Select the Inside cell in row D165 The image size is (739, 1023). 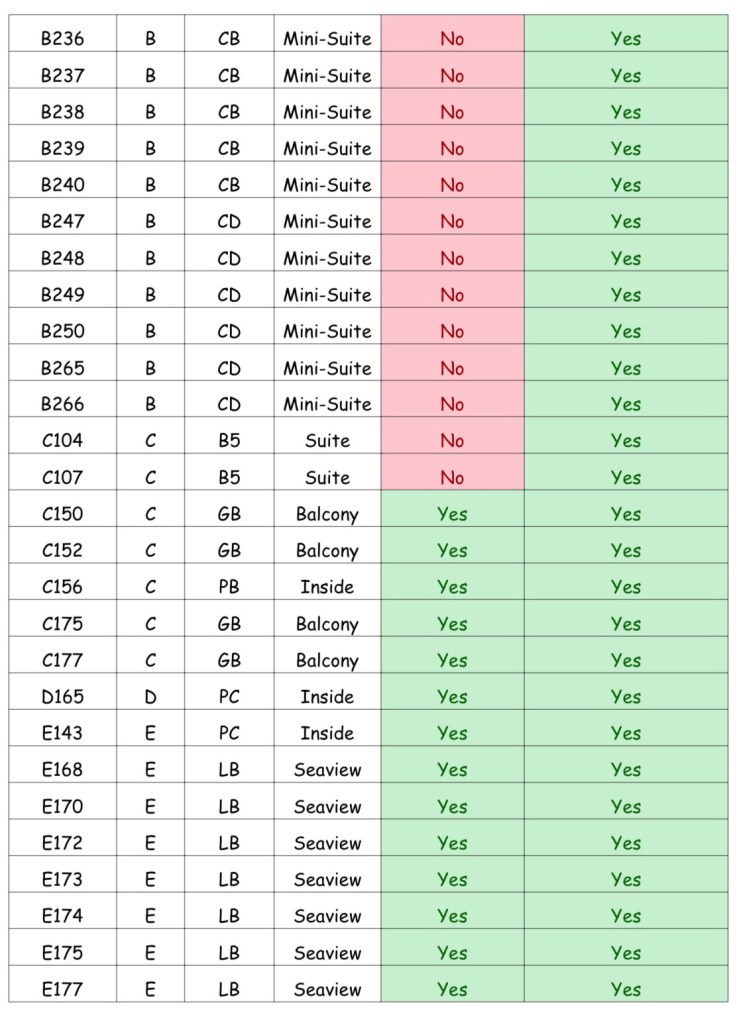pyautogui.click(x=327, y=697)
